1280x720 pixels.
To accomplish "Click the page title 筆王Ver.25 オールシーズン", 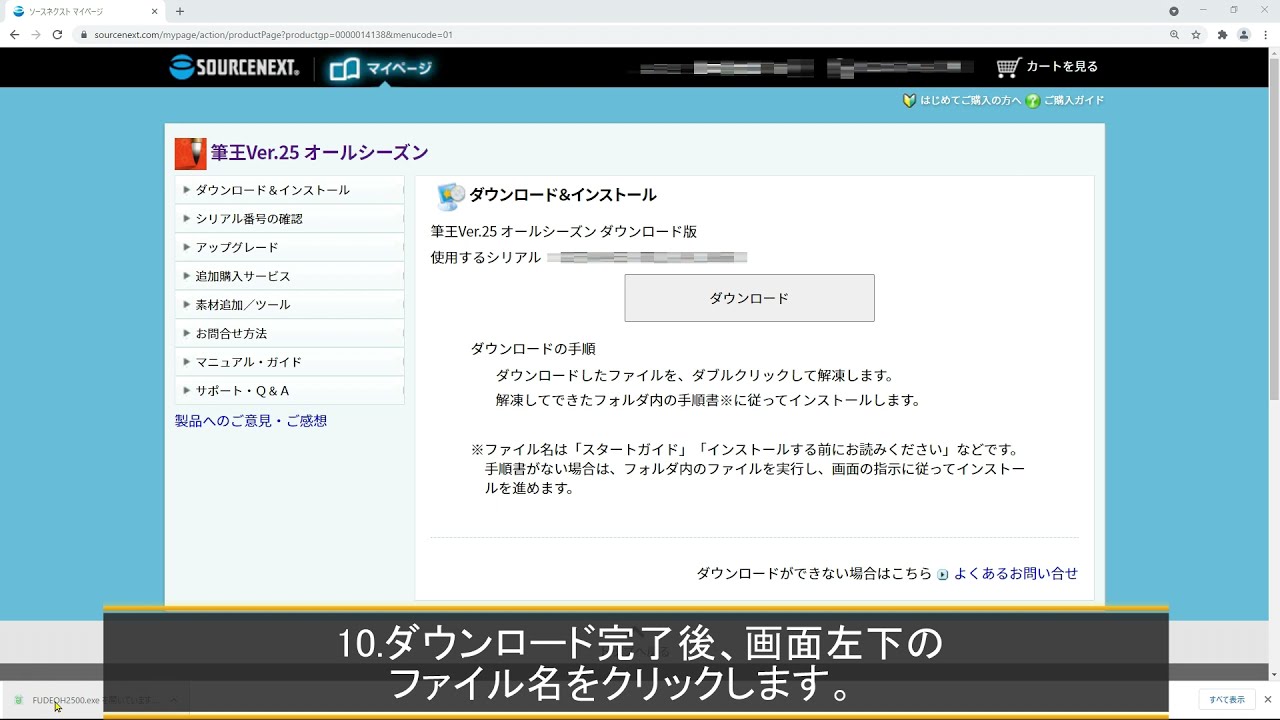I will coord(319,153).
